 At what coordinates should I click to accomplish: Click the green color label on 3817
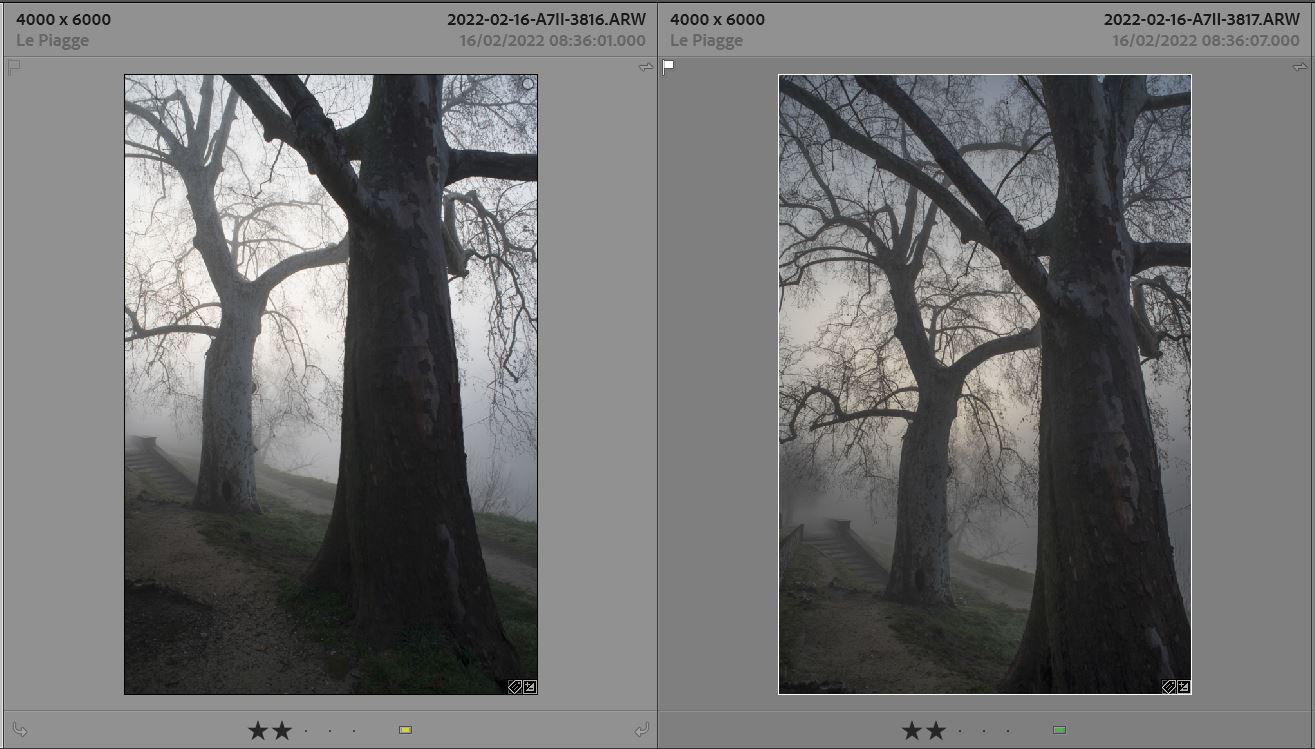click(1059, 731)
